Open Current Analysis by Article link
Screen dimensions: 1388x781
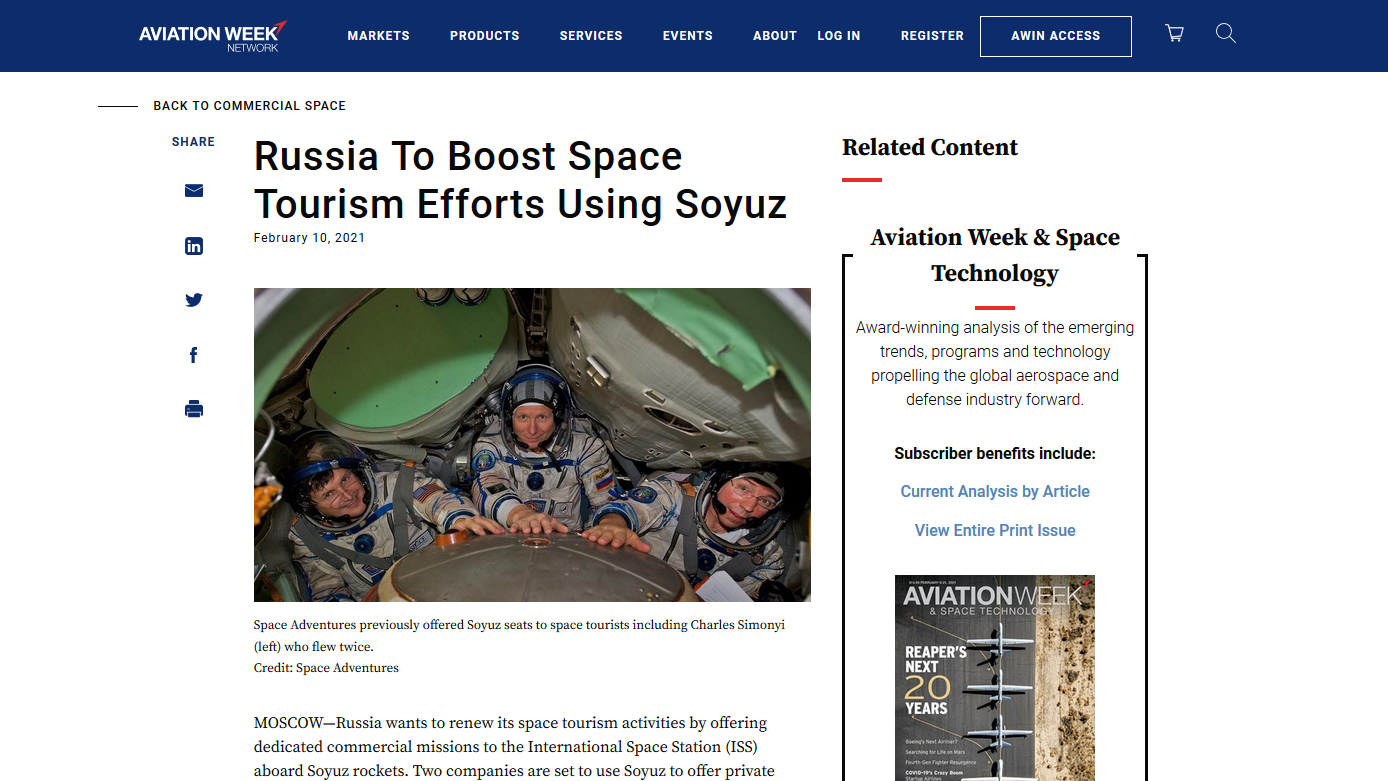pos(995,491)
